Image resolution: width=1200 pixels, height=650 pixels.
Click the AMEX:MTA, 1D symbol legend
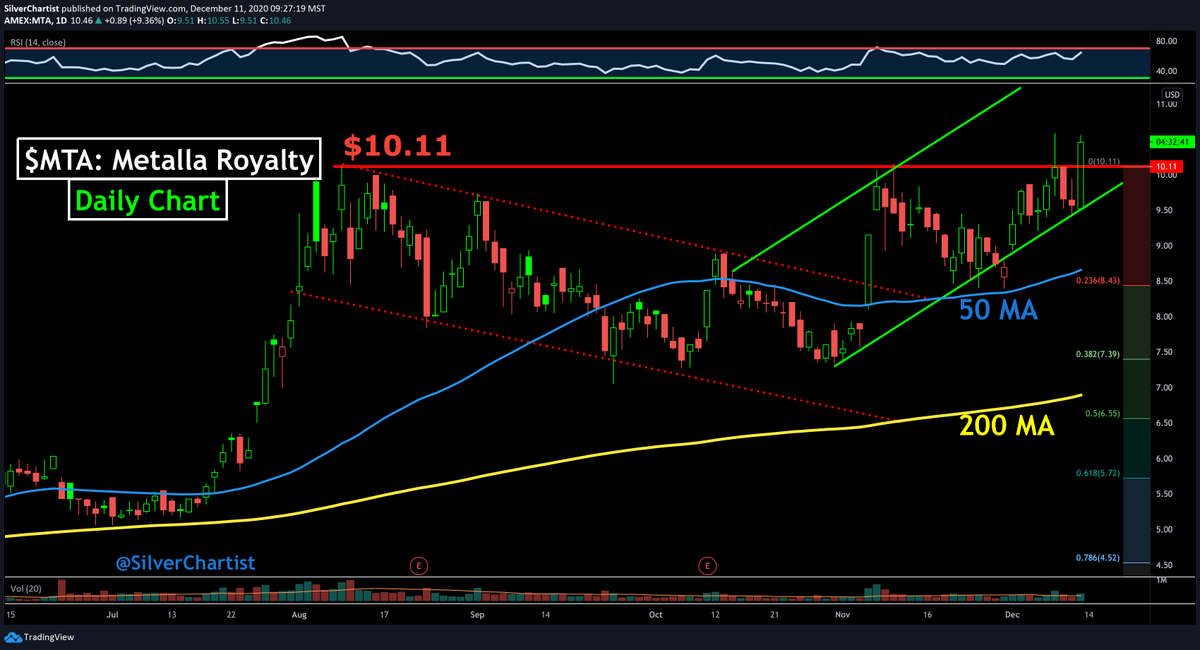coord(37,19)
